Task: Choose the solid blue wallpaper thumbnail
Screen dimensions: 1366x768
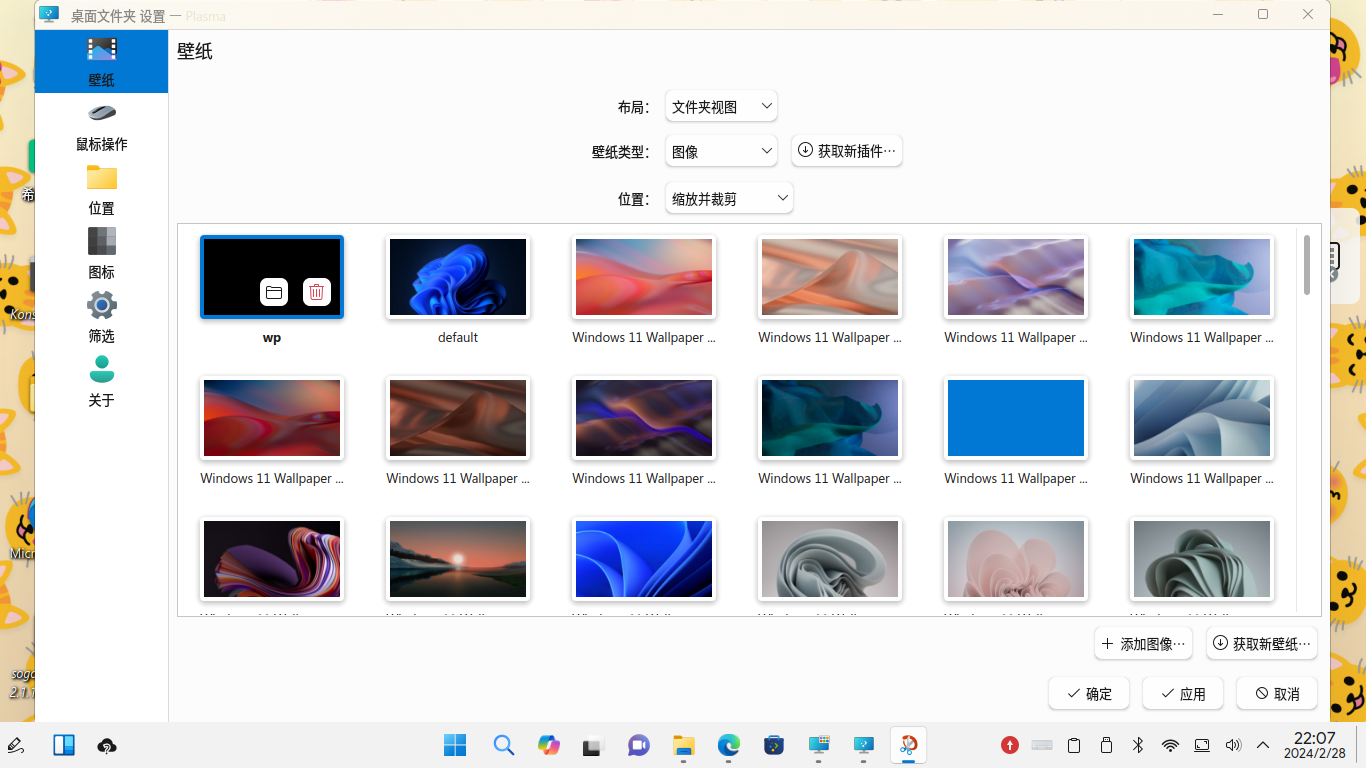Action: (x=1016, y=418)
